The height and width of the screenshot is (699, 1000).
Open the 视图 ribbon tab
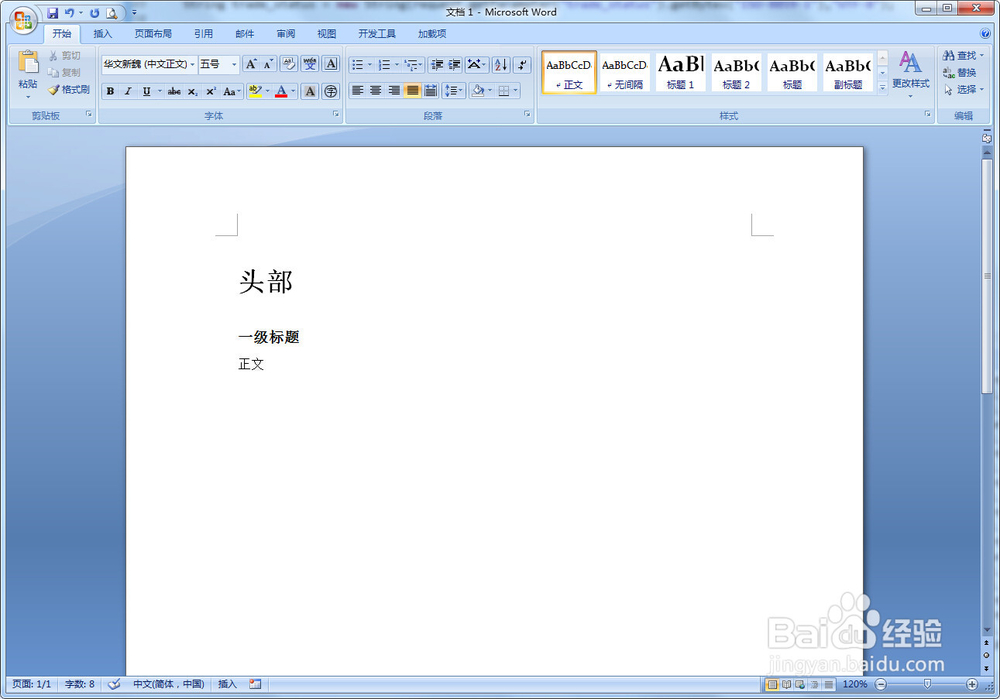pos(326,33)
